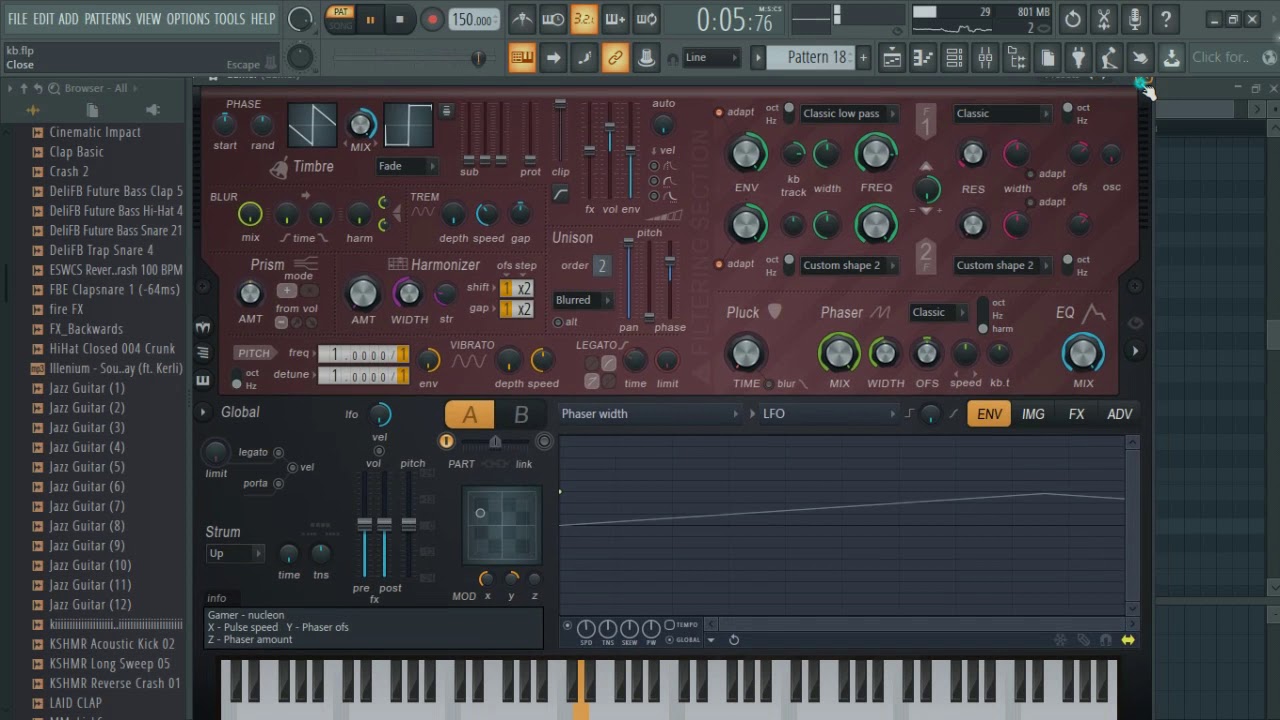
Task: Toggle TEMPO checkbox in envelope editor
Action: point(669,625)
